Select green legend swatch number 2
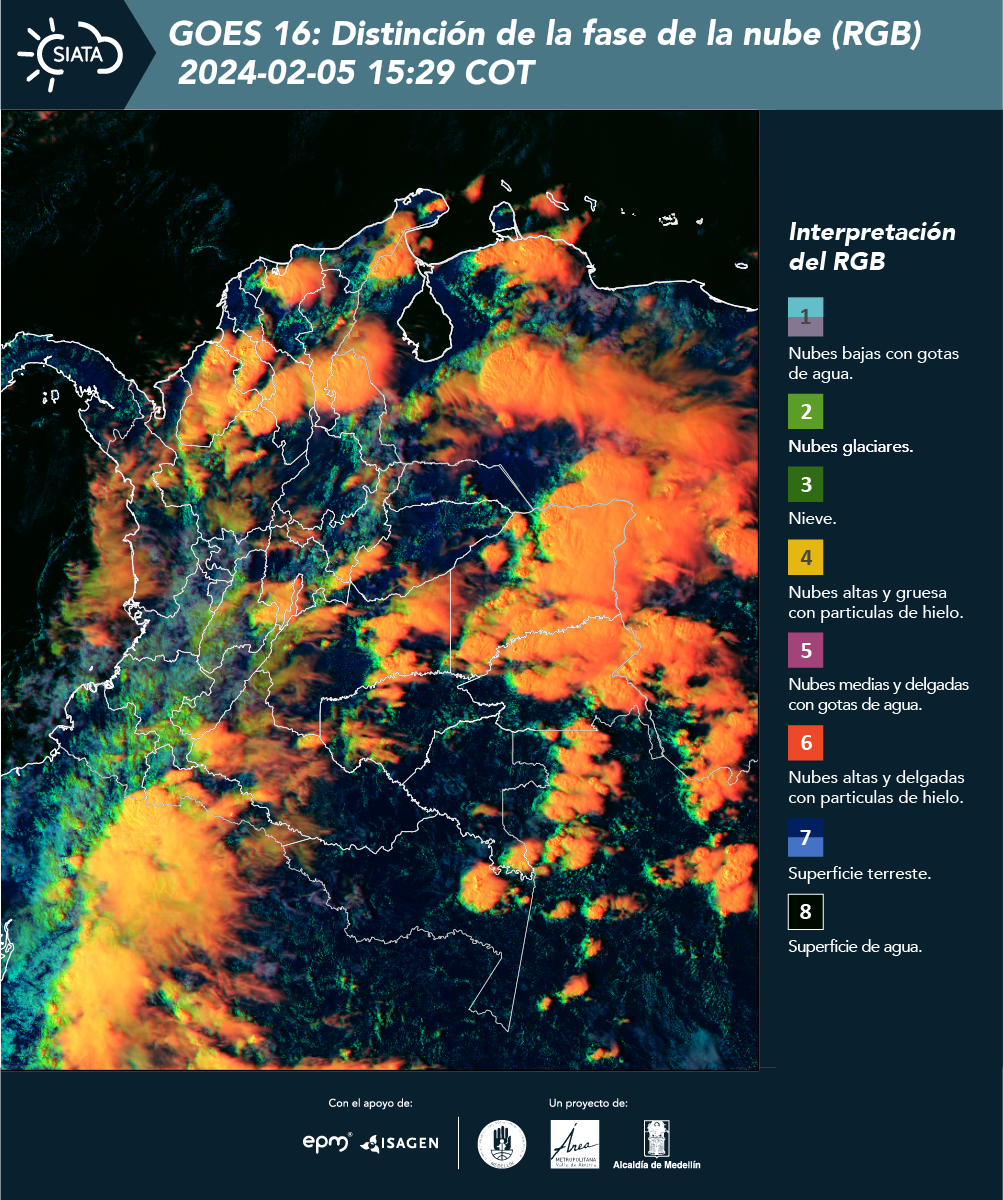Image resolution: width=1003 pixels, height=1200 pixels. click(x=805, y=411)
